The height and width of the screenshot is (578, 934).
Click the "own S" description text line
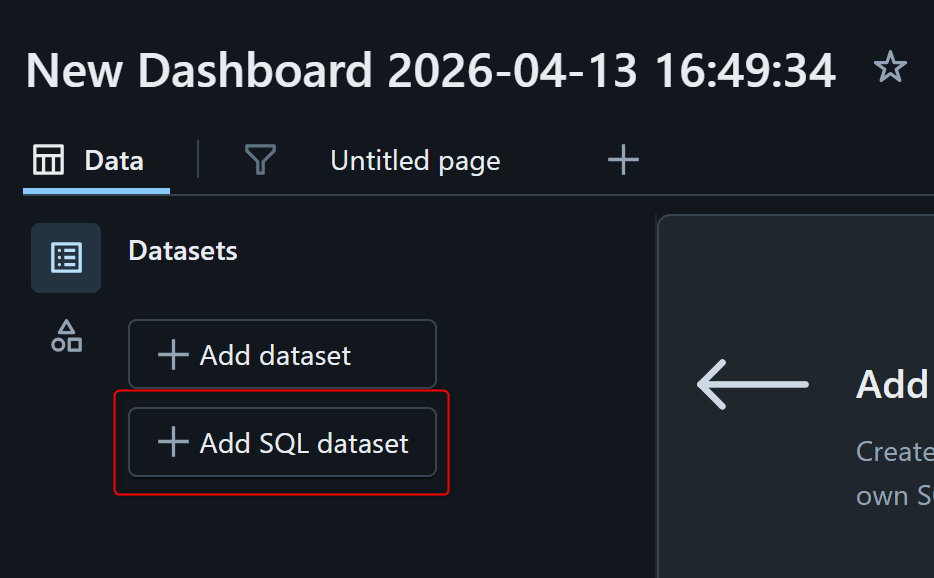click(x=894, y=496)
